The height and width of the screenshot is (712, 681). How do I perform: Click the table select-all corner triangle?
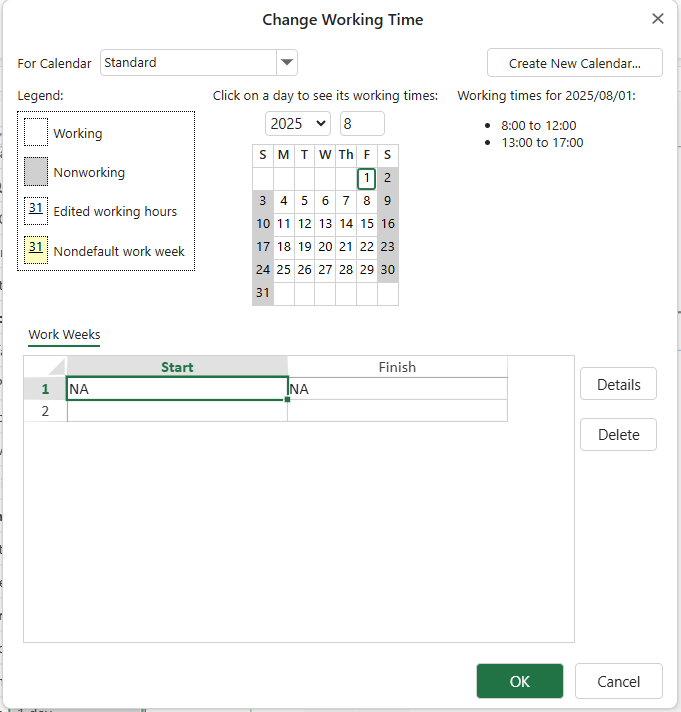[57, 366]
